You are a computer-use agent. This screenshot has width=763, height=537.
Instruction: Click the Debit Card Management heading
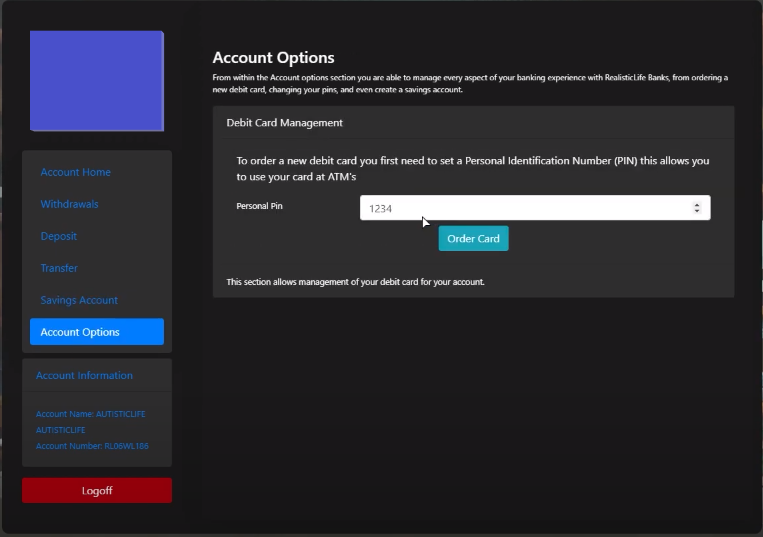pyautogui.click(x=285, y=123)
